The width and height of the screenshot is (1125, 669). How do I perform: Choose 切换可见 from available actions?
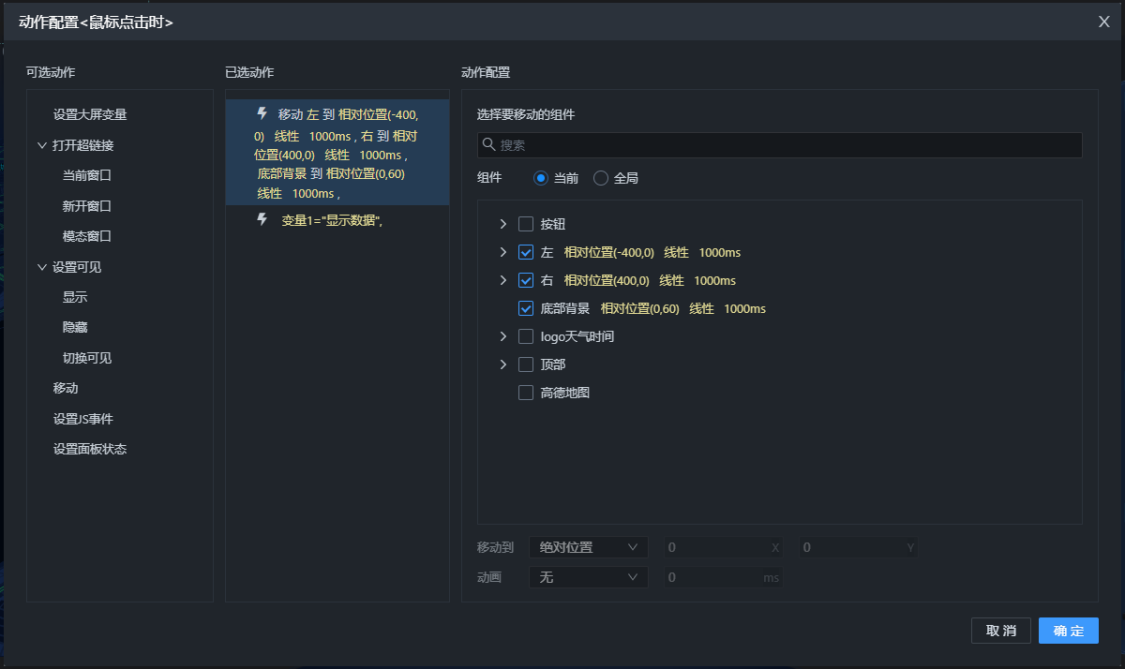(x=87, y=358)
